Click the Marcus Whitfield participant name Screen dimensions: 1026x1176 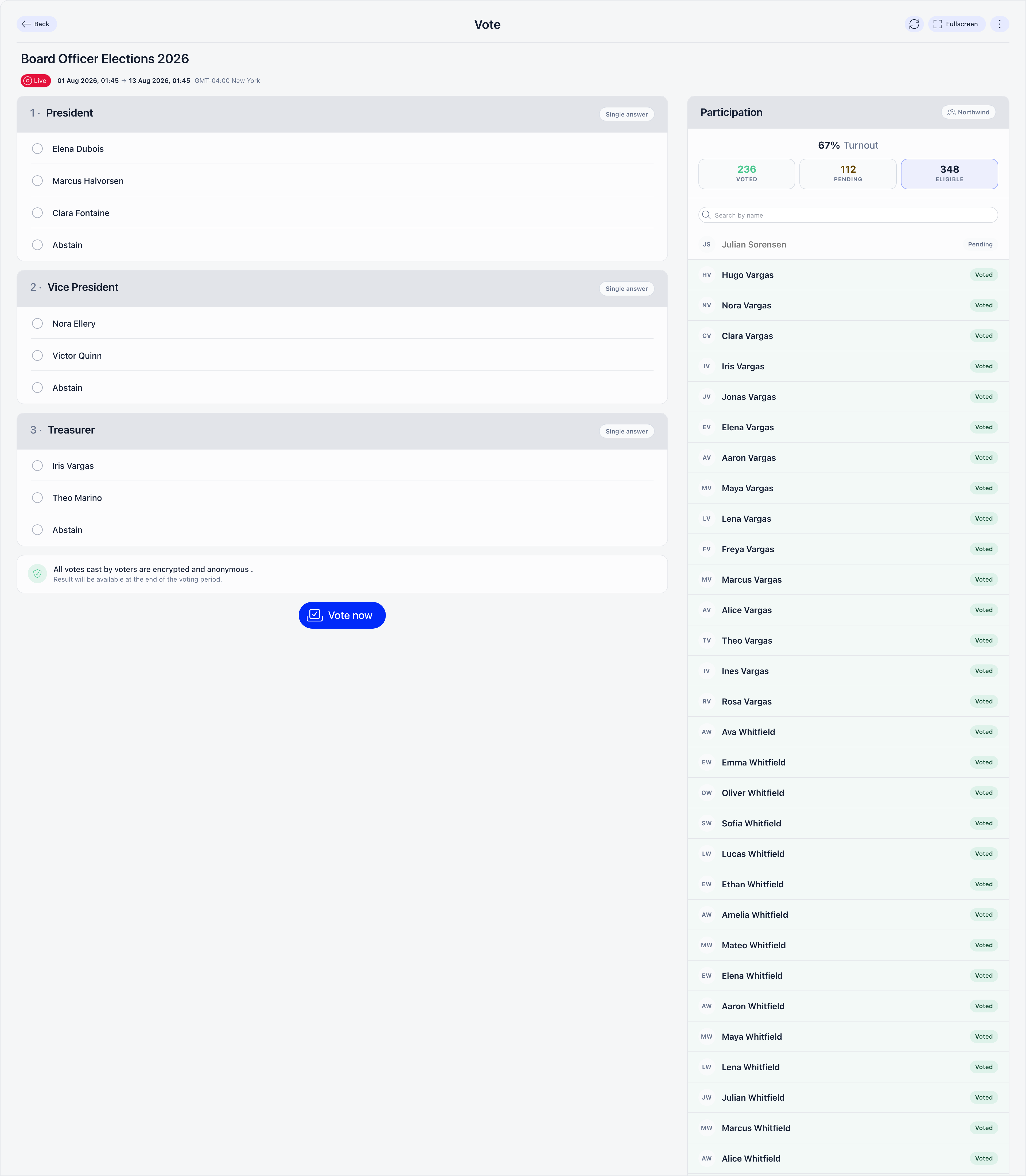756,1128
